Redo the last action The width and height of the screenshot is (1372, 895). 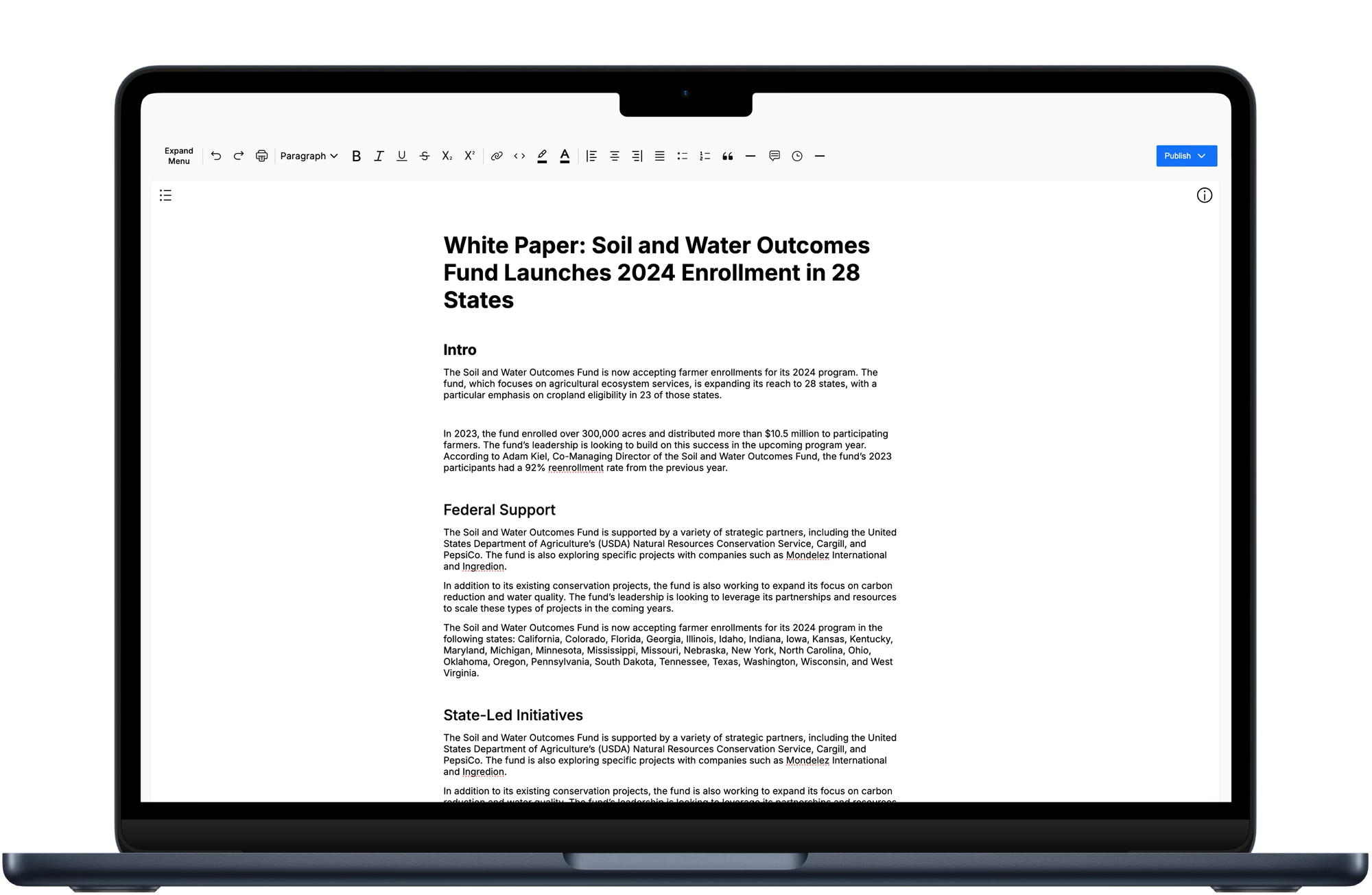coord(239,156)
